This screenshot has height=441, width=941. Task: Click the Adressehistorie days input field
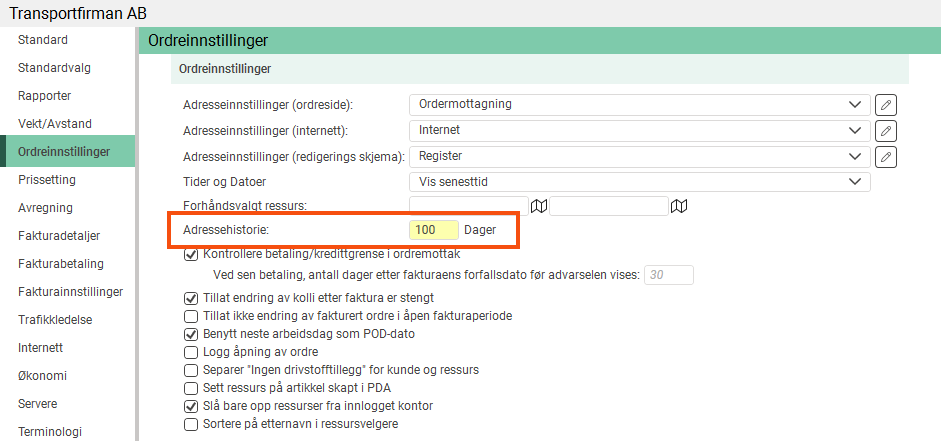pos(433,230)
